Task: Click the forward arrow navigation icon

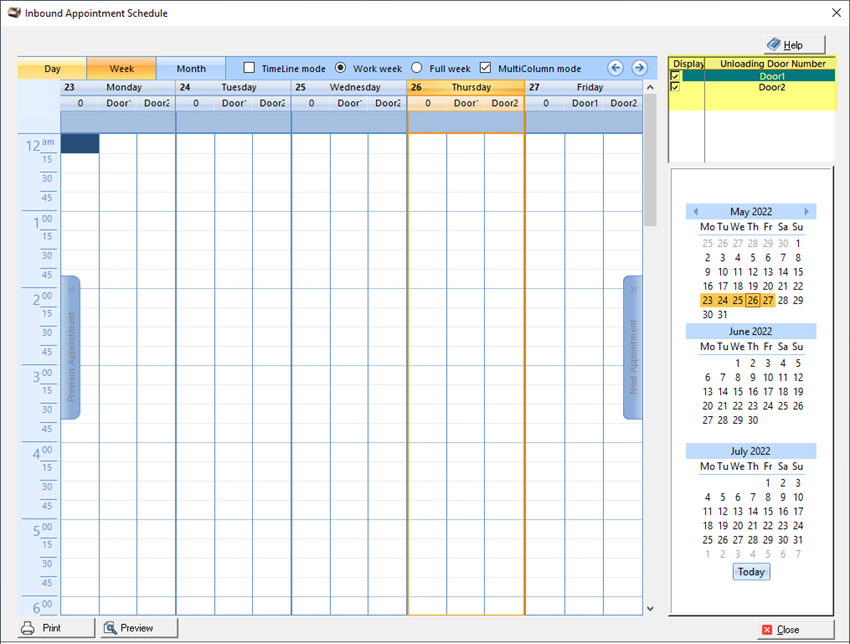Action: [640, 68]
